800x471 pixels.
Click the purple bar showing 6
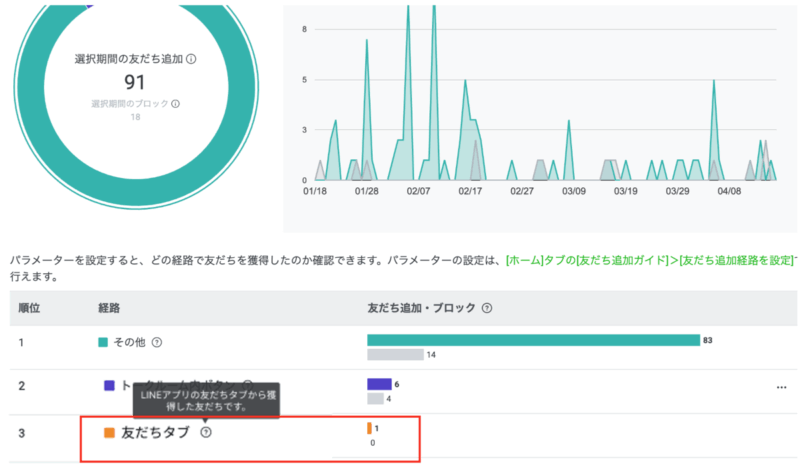(379, 384)
